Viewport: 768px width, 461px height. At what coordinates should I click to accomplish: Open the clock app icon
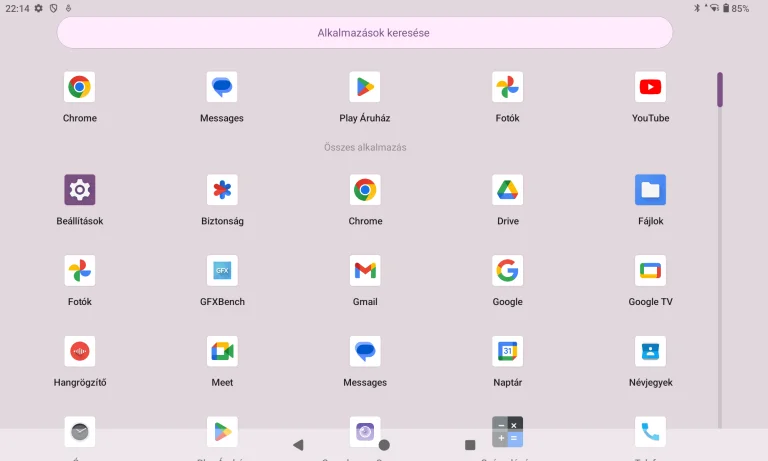tap(79, 432)
